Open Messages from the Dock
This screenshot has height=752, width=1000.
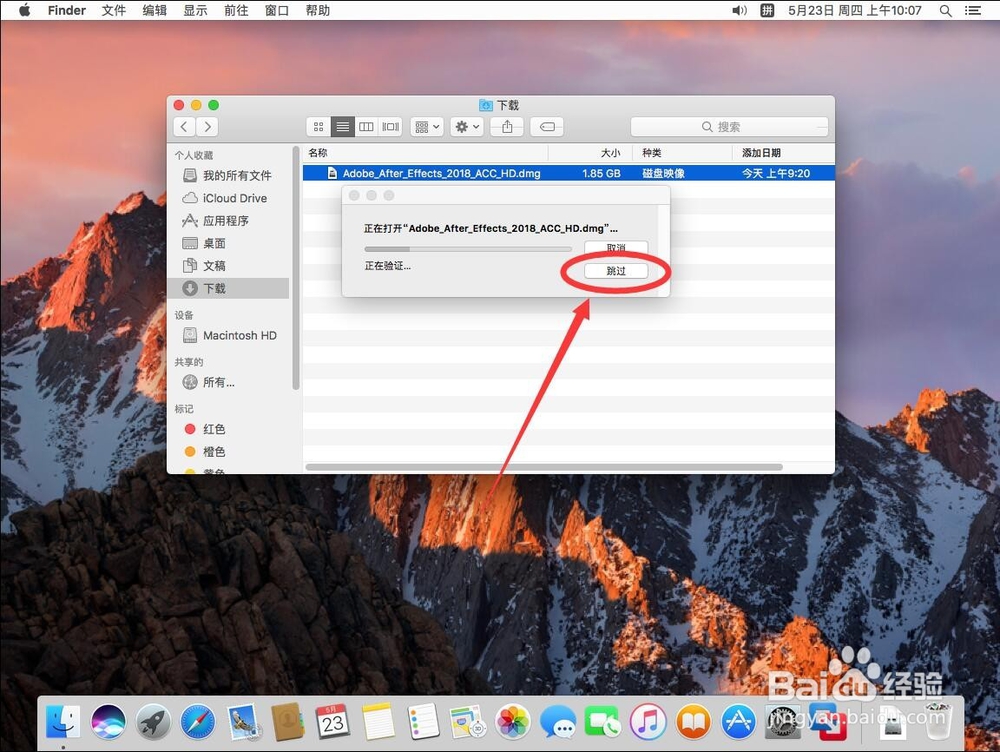(558, 722)
